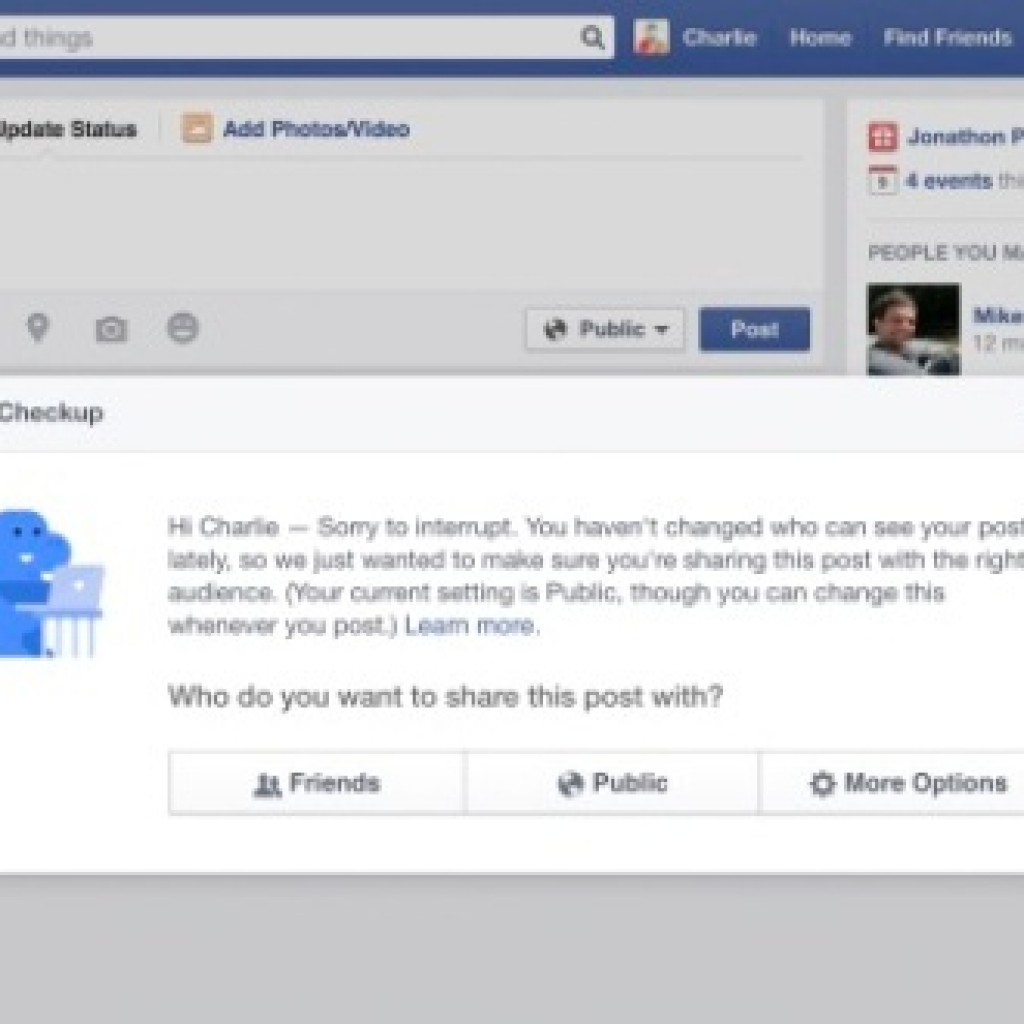Choose Public in the checkup dialog
This screenshot has height=1024, width=1024.
point(612,783)
